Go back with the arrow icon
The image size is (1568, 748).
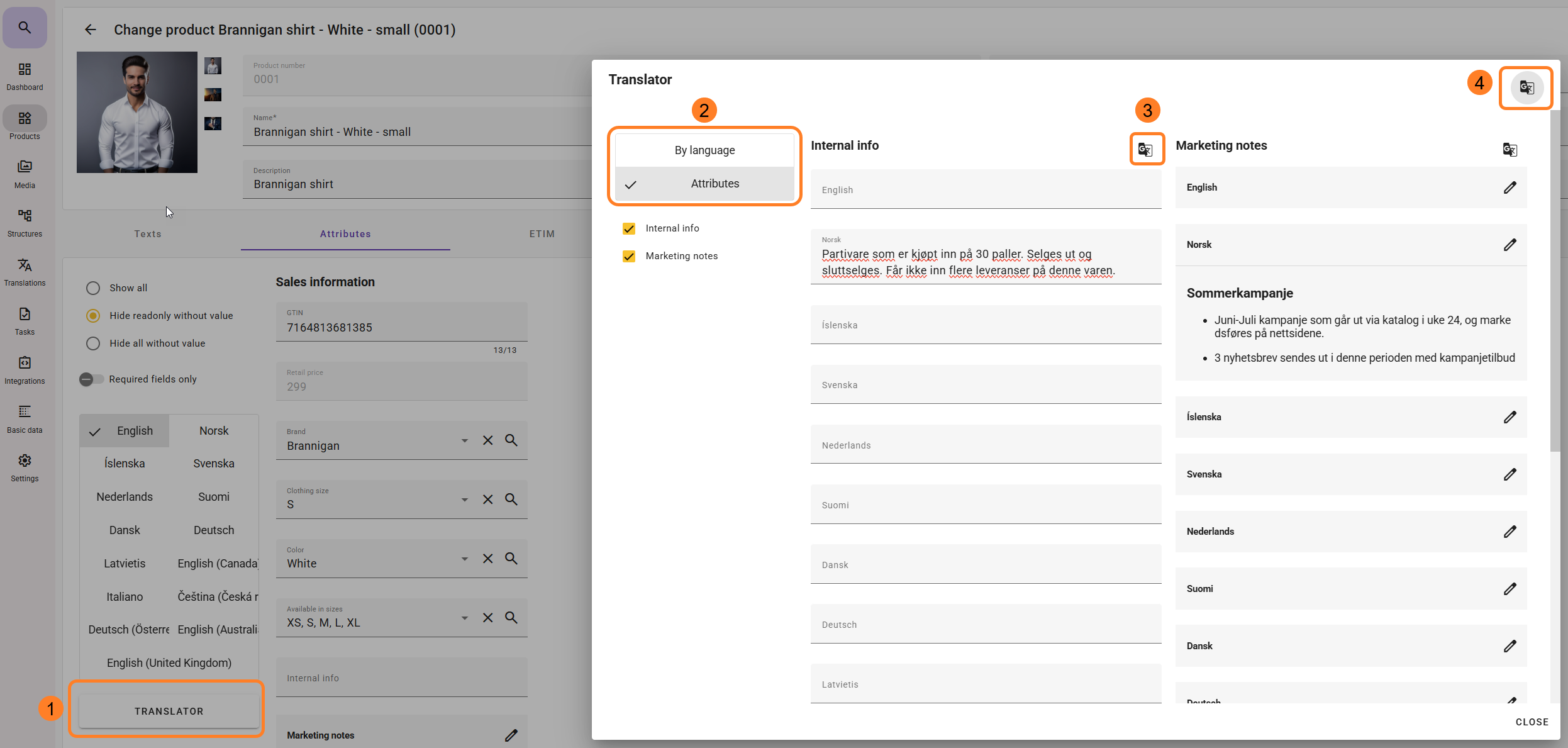tap(91, 30)
